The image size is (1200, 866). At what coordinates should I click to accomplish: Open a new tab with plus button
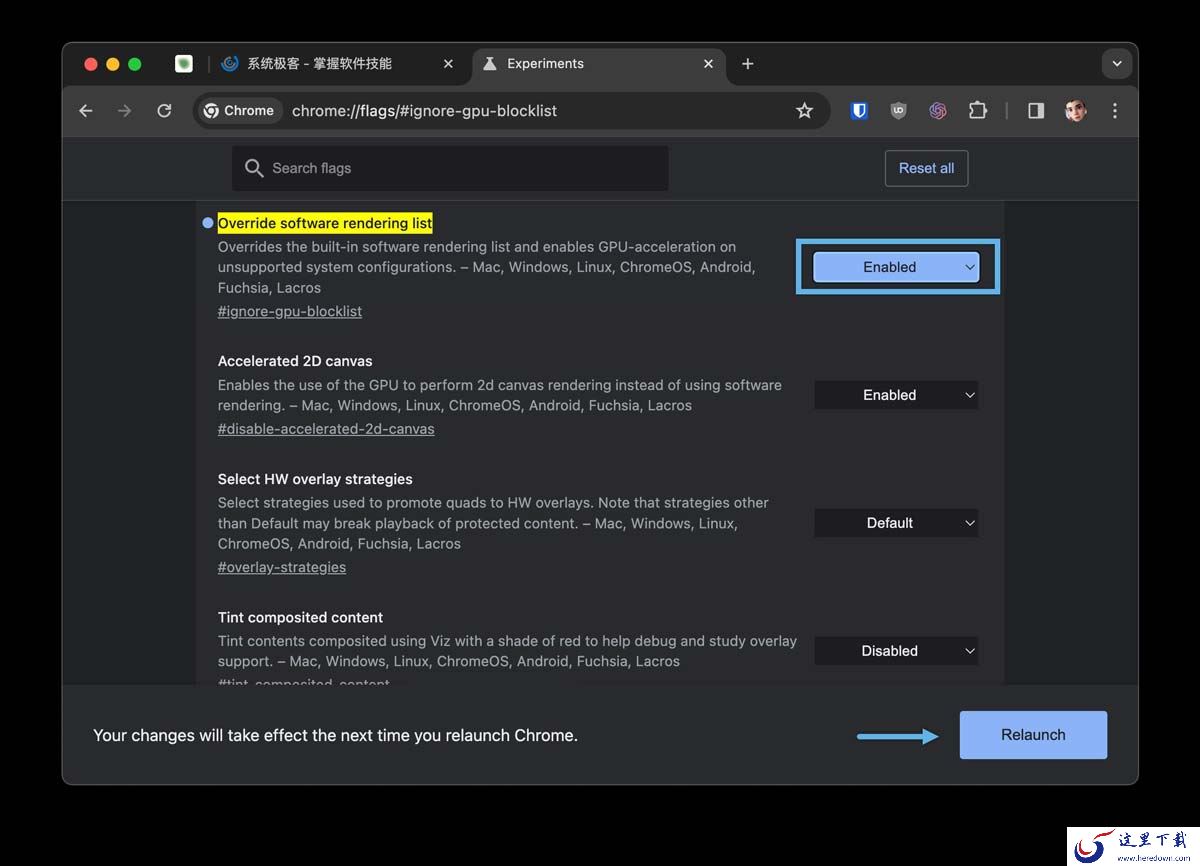[x=747, y=64]
